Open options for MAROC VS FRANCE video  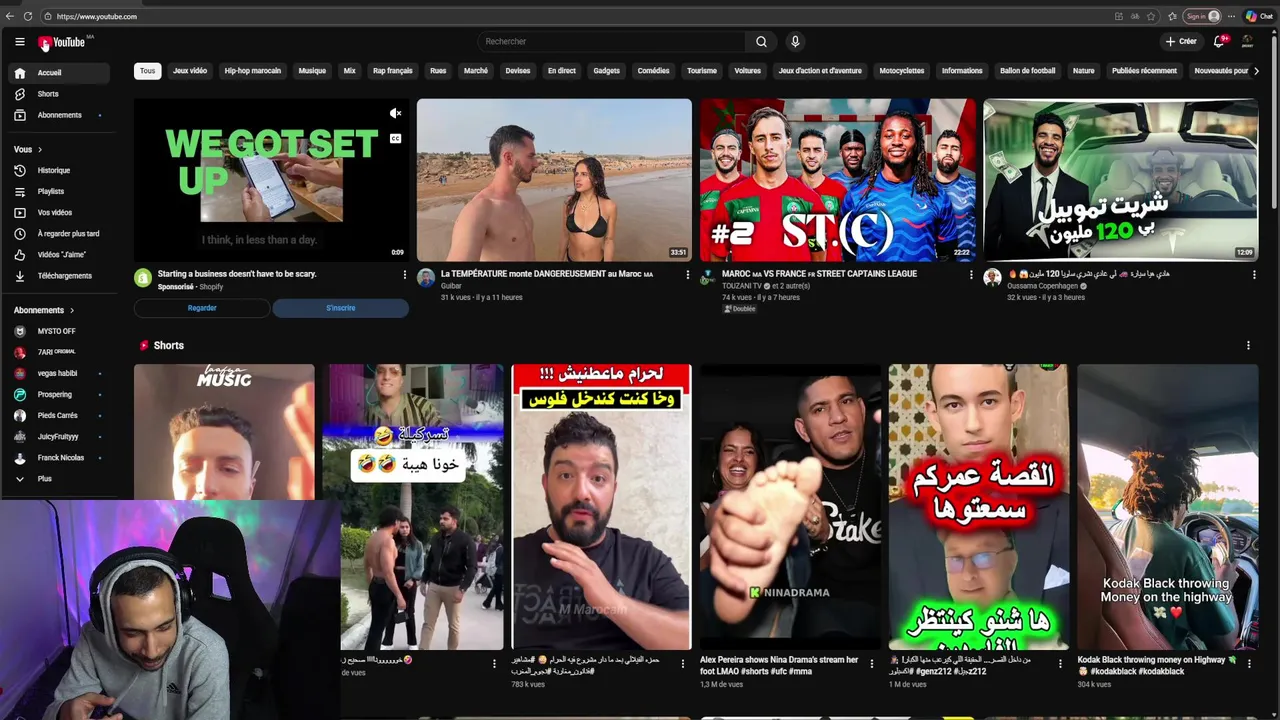(971, 274)
